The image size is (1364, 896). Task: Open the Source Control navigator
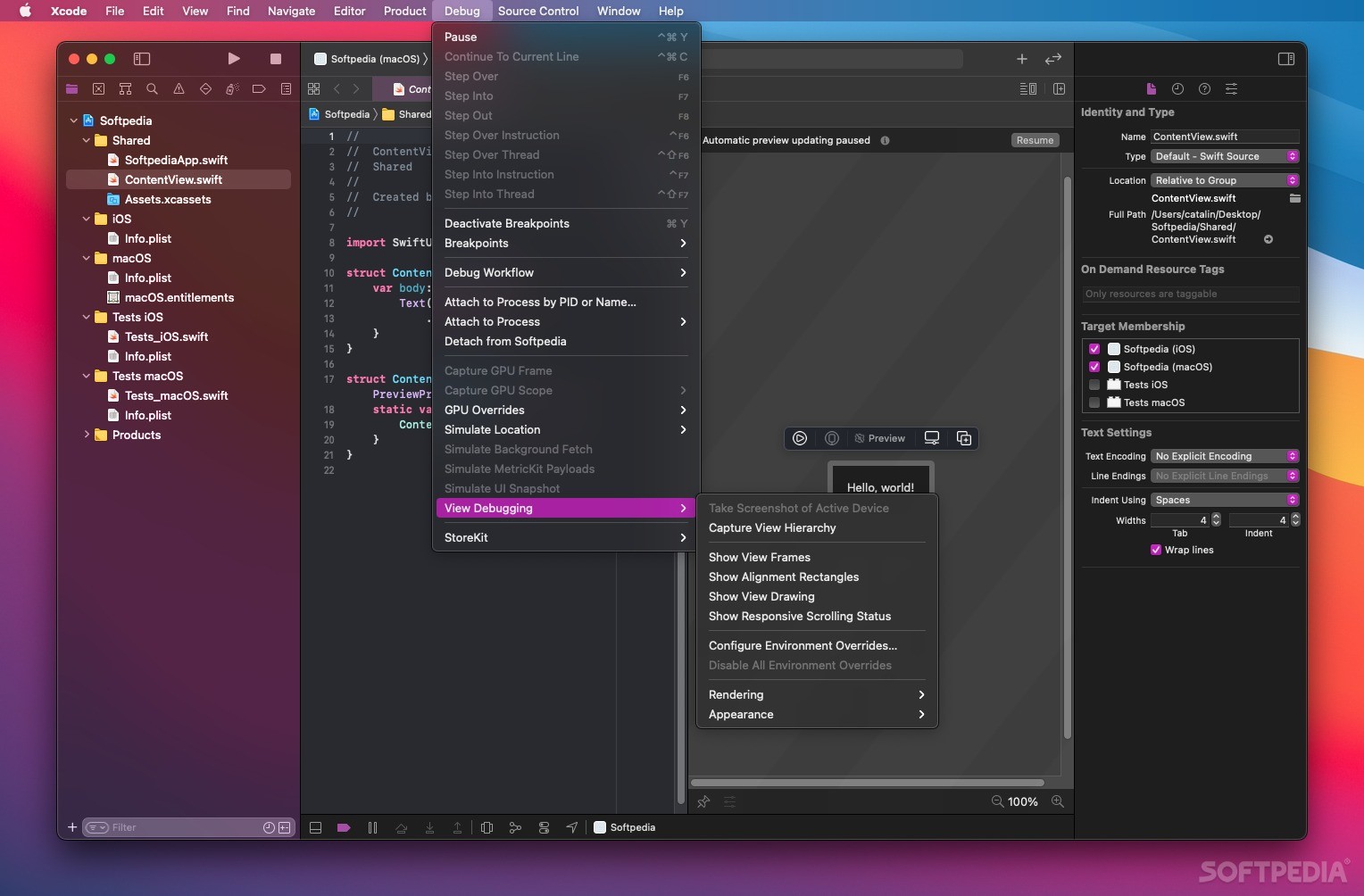point(99,89)
